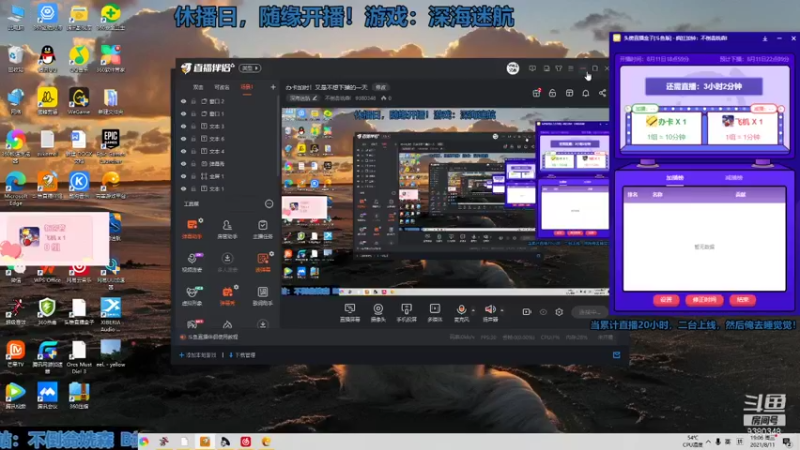This screenshot has height=450, width=800.
Task: Toggle eye visibility for source 文本 3
Action: (x=184, y=126)
